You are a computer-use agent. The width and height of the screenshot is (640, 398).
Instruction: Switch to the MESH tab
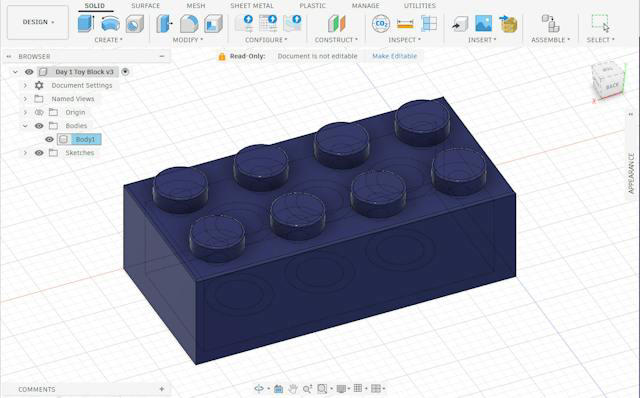click(196, 6)
